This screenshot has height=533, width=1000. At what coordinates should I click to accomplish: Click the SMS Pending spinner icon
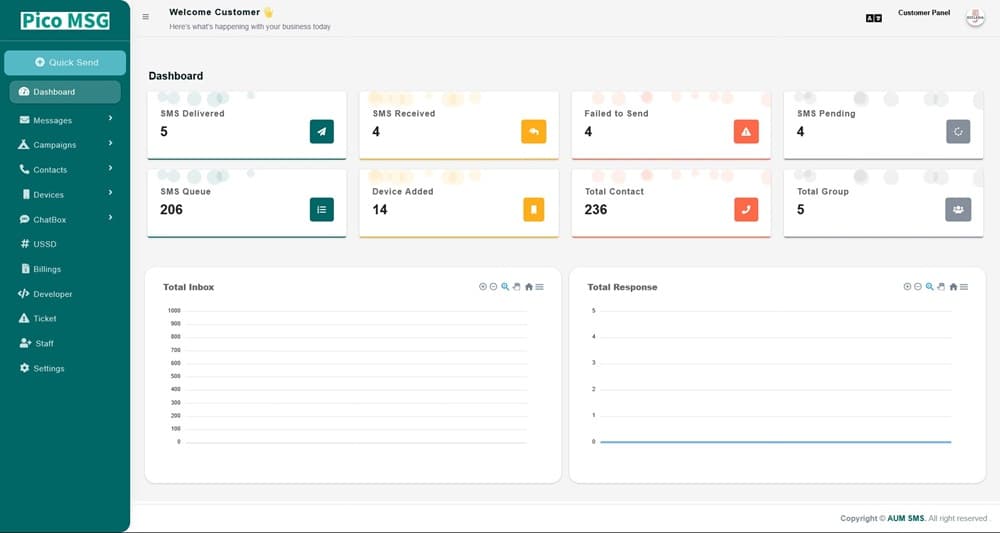click(x=958, y=131)
